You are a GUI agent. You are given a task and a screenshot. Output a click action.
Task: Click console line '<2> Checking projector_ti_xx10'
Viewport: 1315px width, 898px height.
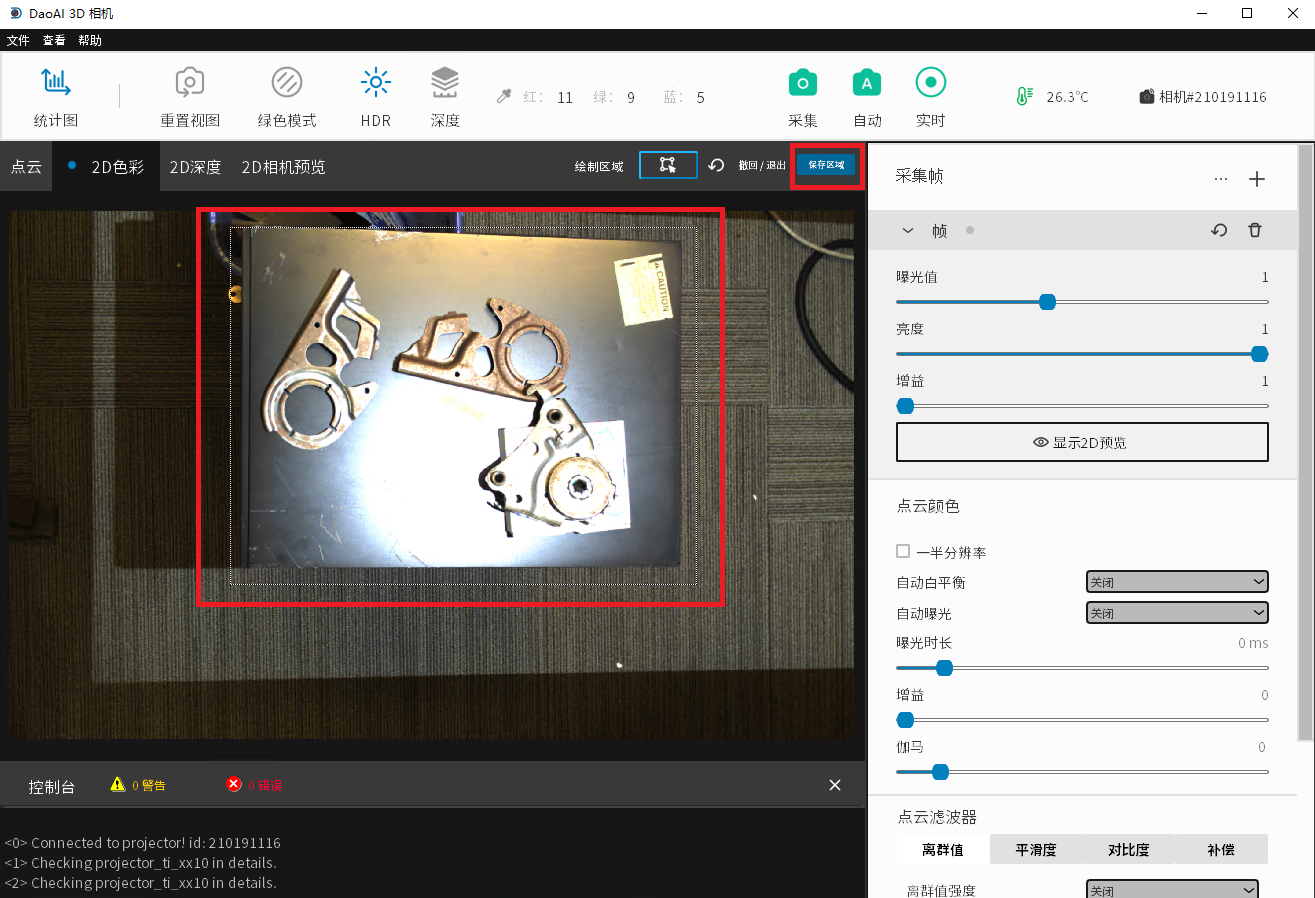click(x=140, y=883)
